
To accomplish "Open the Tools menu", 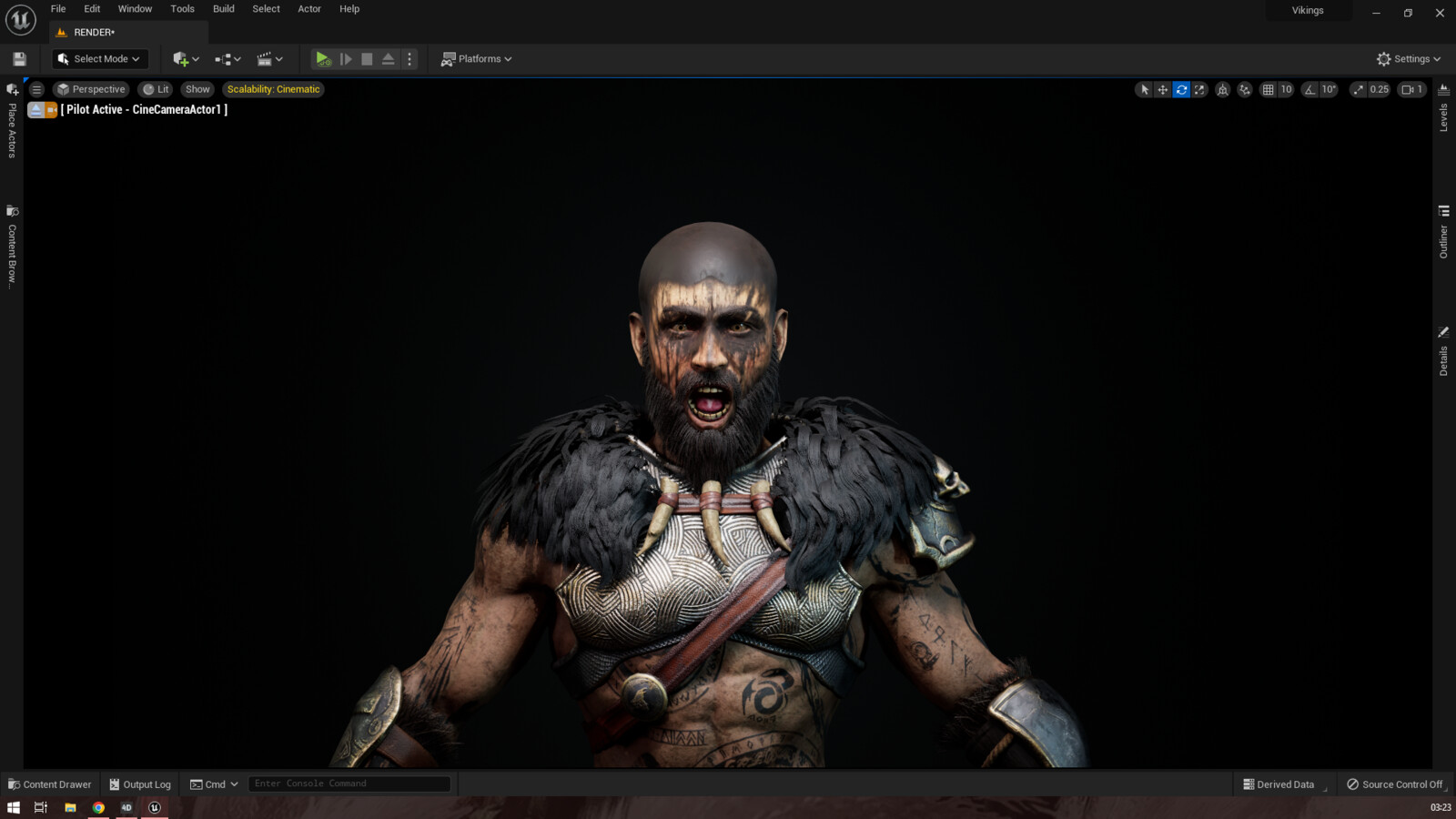I will coord(182,9).
